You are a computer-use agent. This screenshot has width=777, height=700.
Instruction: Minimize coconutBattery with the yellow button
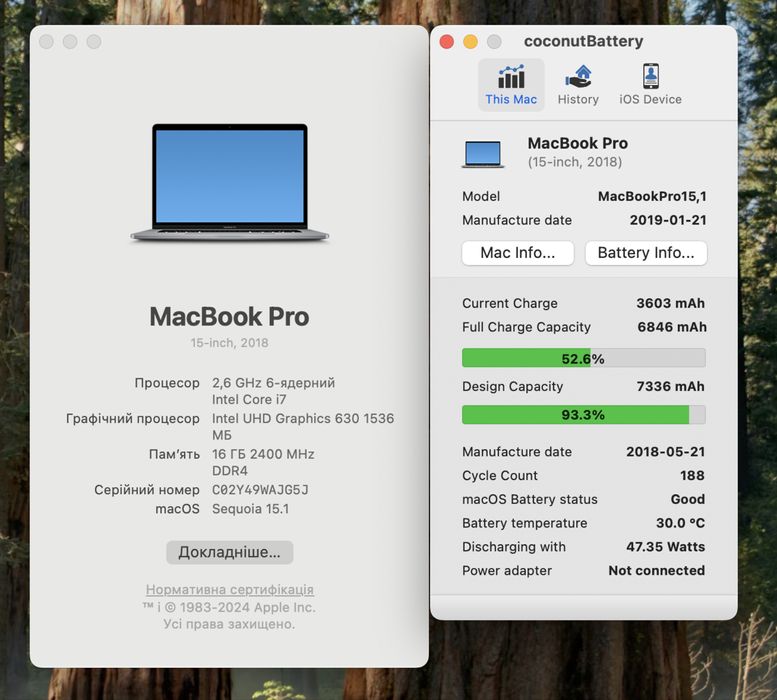470,42
